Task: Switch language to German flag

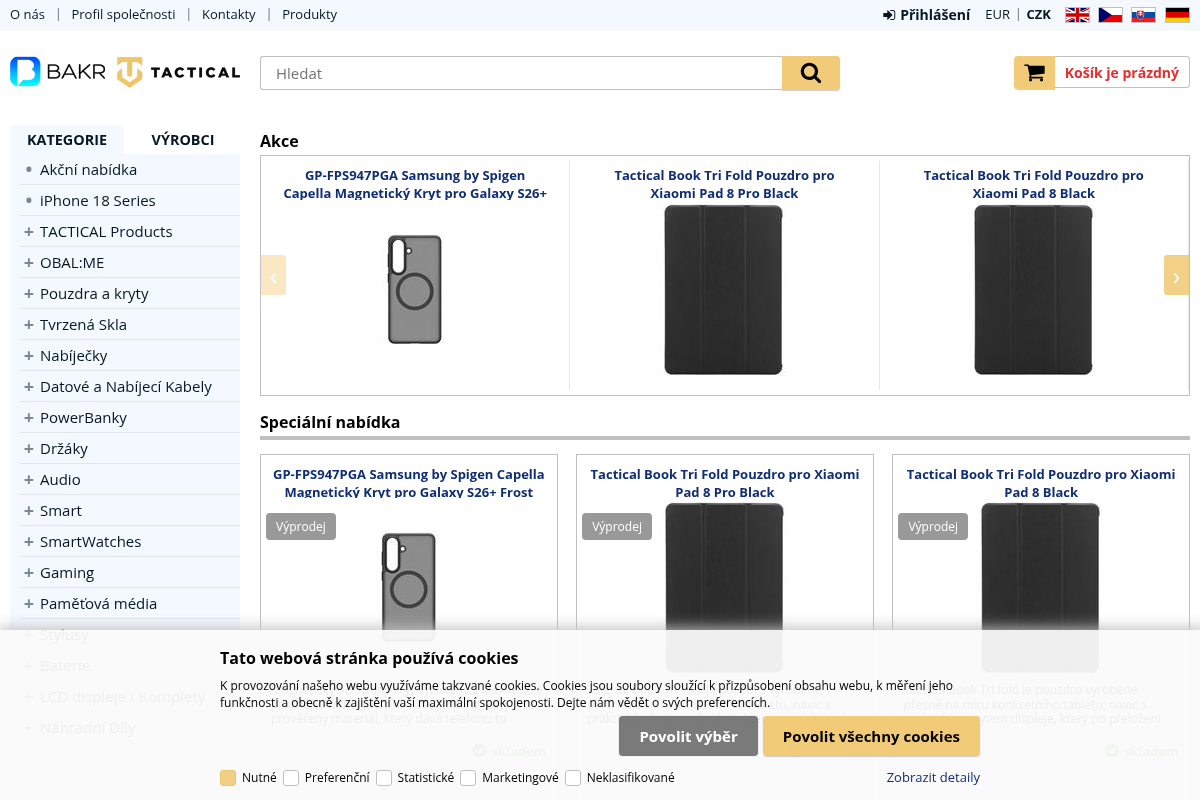Action: pos(1177,15)
